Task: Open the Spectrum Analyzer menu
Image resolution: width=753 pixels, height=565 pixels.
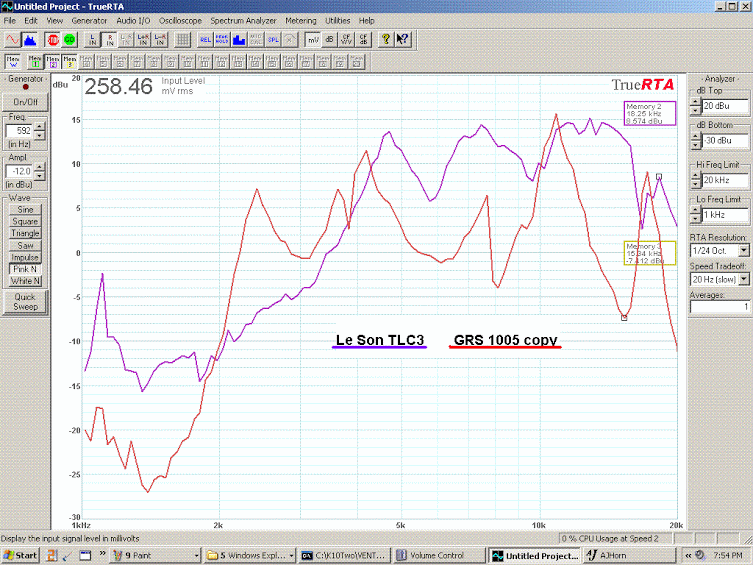Action: [x=243, y=21]
